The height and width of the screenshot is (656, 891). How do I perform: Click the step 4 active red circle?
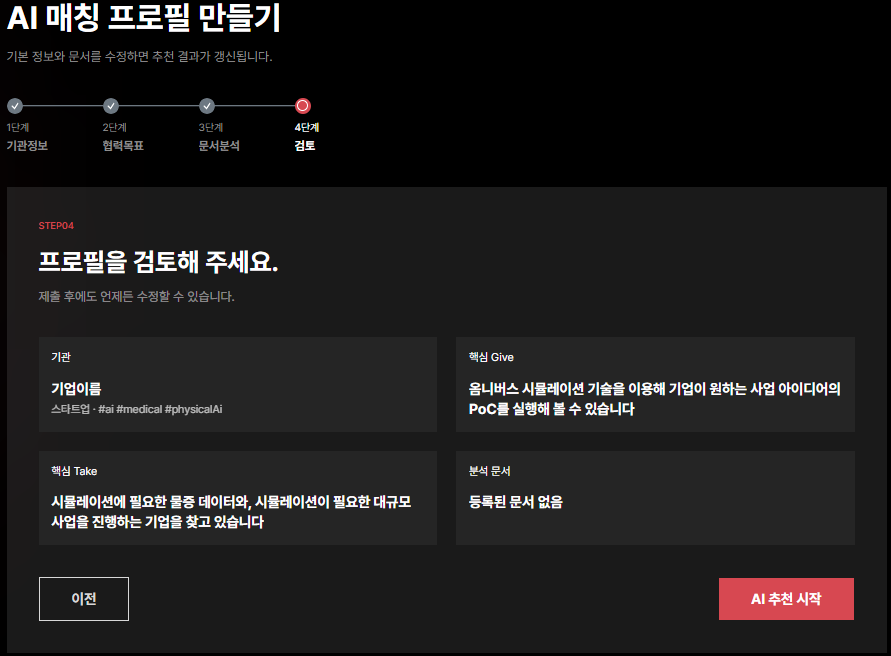click(303, 106)
